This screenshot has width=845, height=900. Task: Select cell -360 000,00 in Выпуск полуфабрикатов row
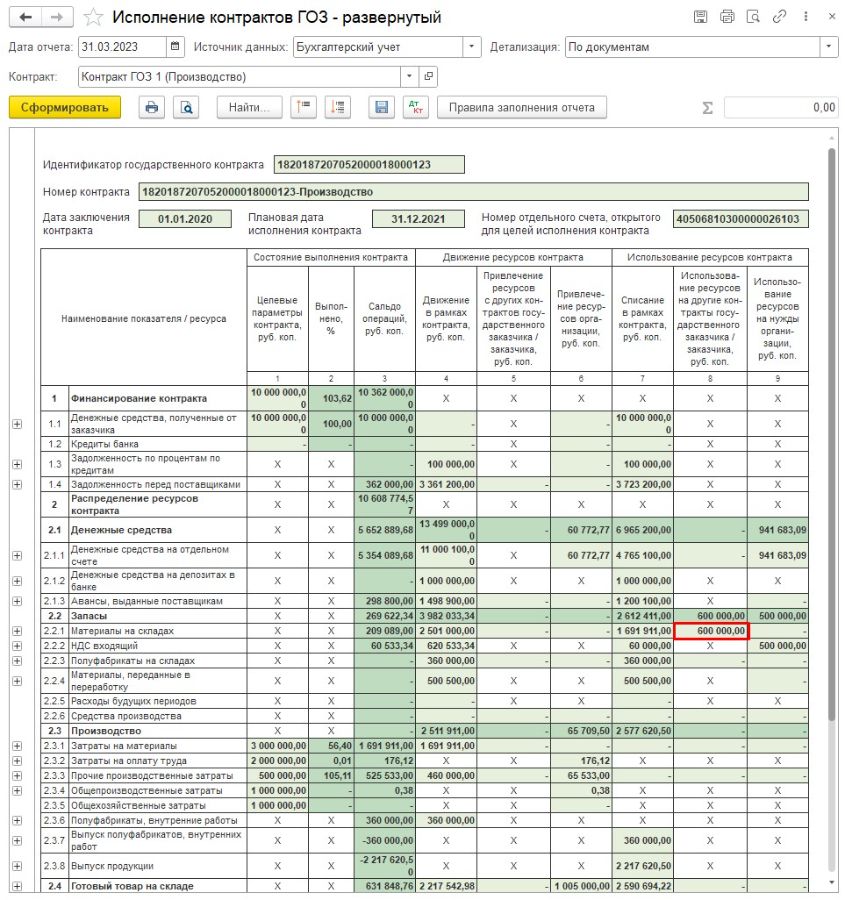tap(385, 840)
